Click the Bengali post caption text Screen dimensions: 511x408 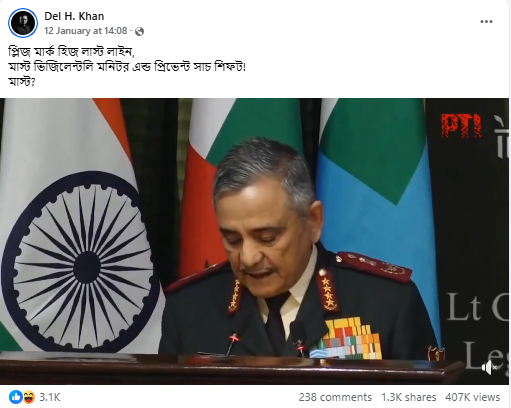pos(127,67)
